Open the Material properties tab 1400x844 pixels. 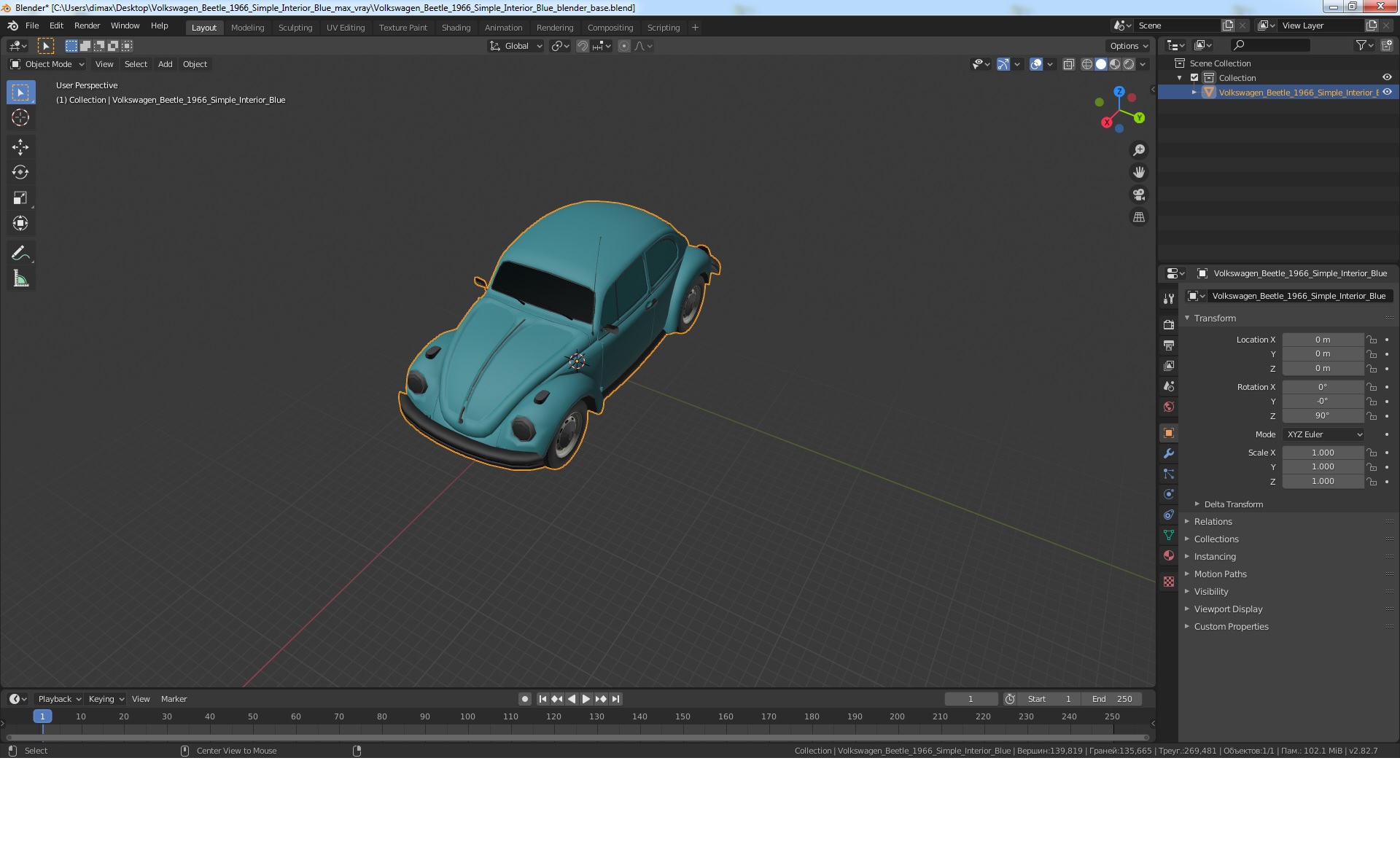(1169, 555)
